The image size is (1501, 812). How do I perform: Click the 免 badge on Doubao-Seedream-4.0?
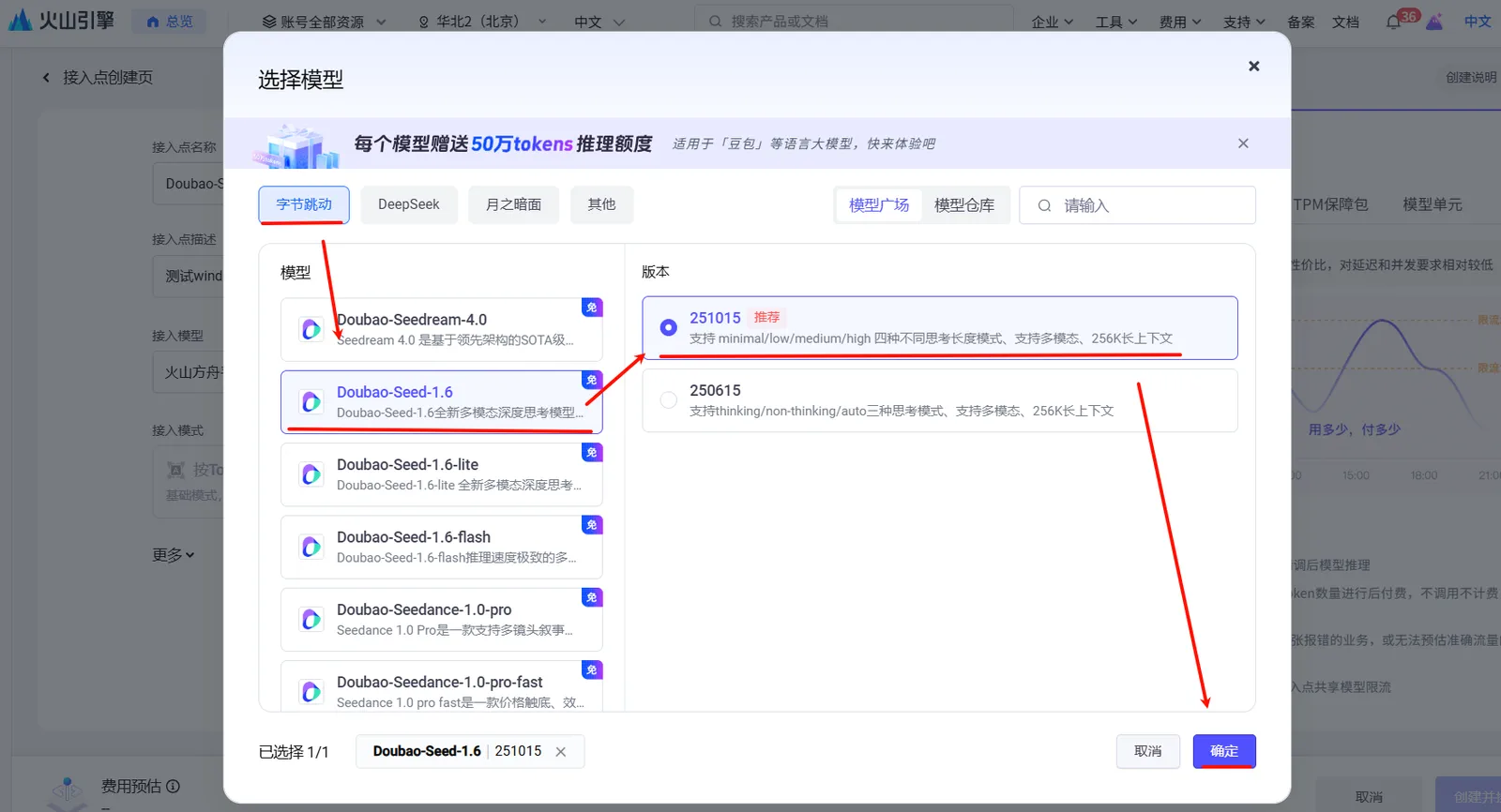coord(591,308)
